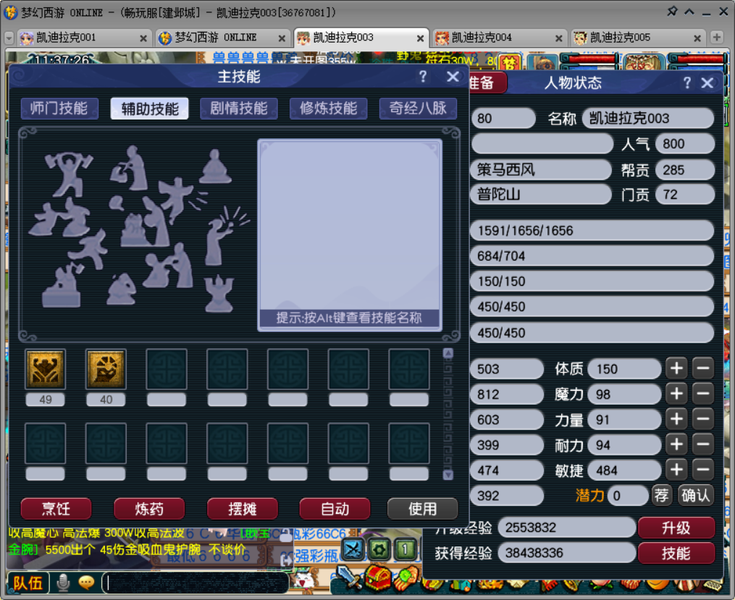Image resolution: width=735 pixels, height=600 pixels.
Task: Switch to the 梦幻西游 ONLINE tab
Action: tap(222, 38)
